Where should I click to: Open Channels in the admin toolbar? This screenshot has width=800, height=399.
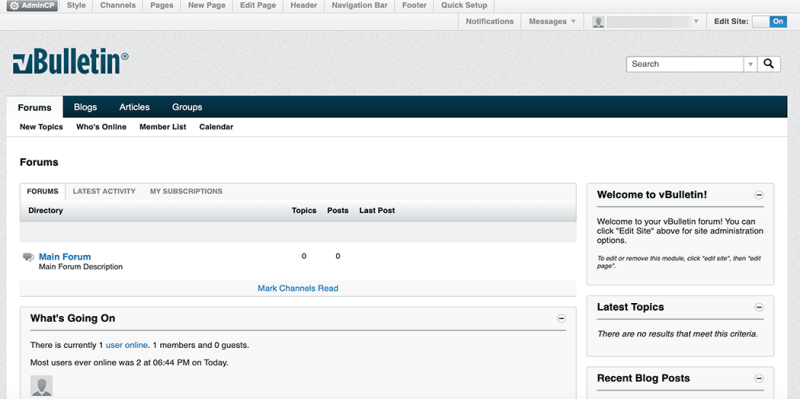click(118, 6)
